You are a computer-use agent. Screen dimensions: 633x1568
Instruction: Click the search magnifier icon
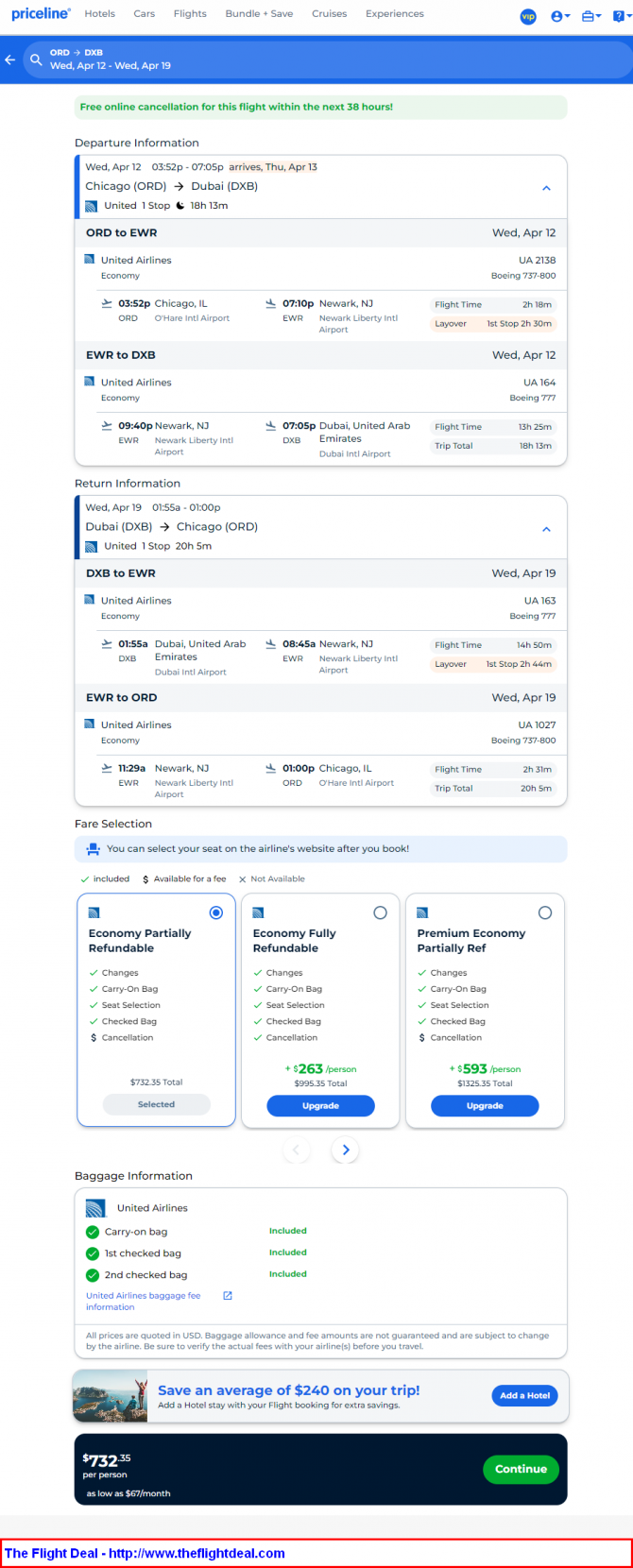tap(35, 60)
